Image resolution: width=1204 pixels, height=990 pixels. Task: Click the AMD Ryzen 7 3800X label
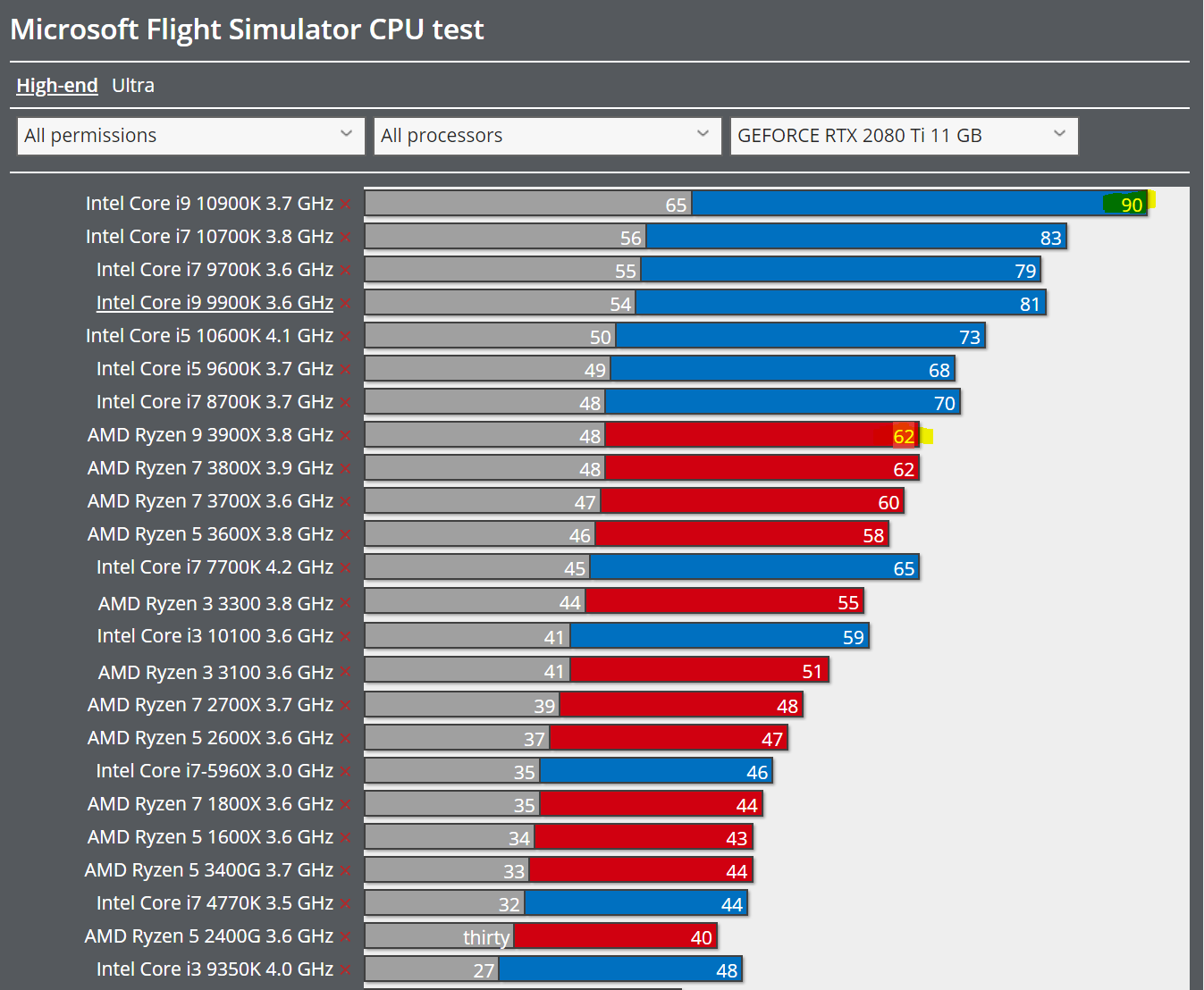210,468
